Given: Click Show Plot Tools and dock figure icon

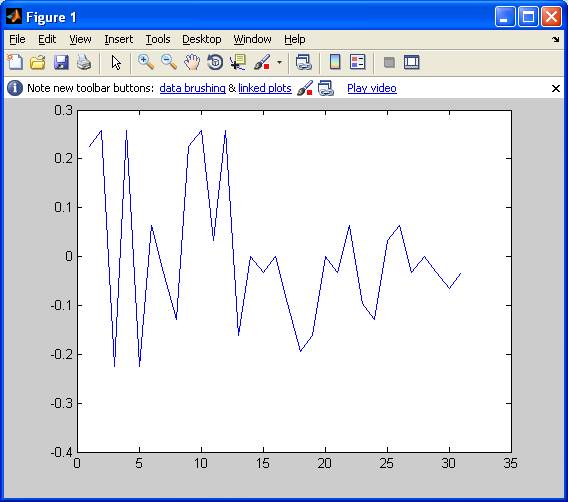Looking at the screenshot, I should tap(412, 62).
